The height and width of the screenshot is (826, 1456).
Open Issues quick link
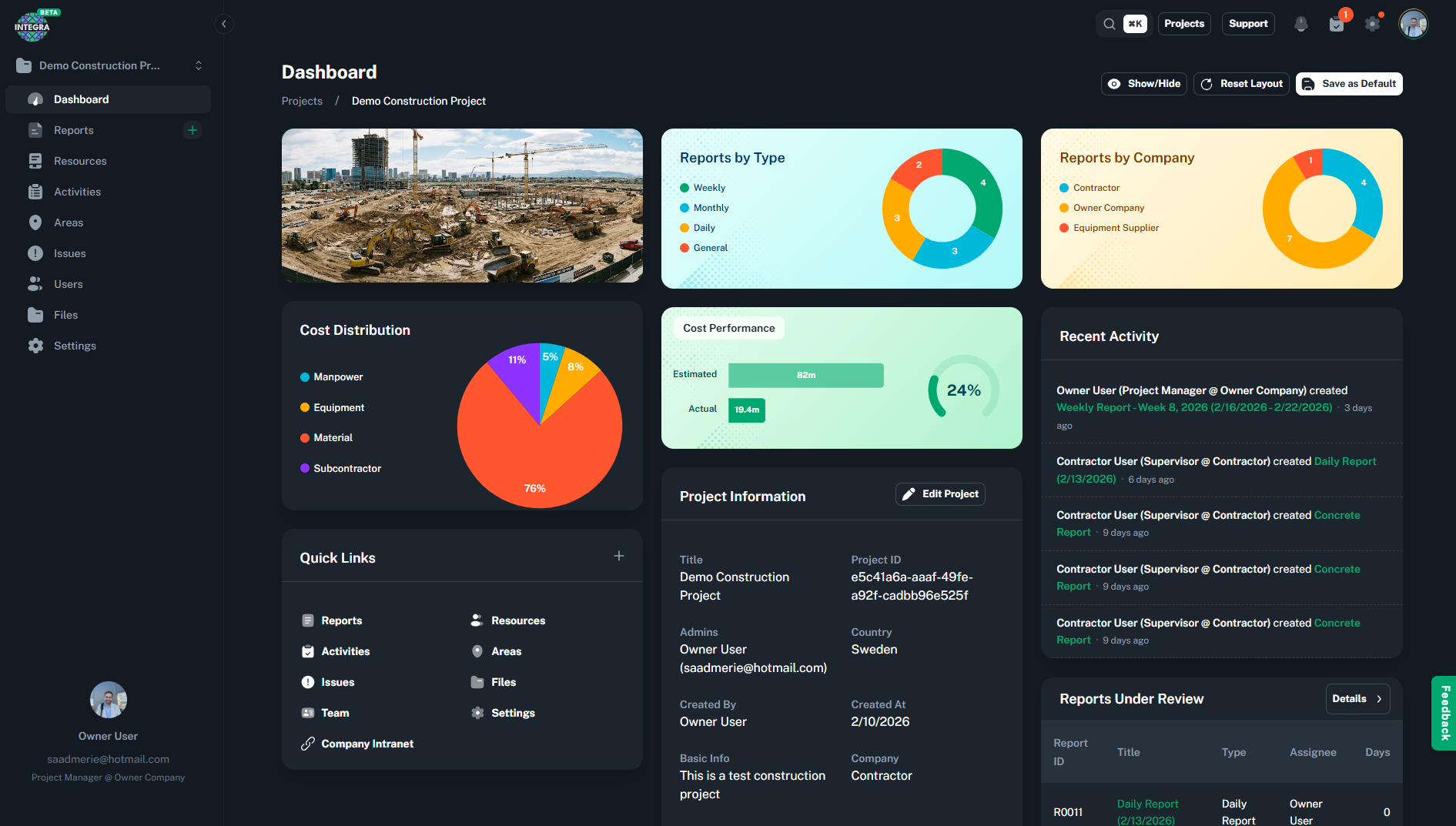pos(328,682)
